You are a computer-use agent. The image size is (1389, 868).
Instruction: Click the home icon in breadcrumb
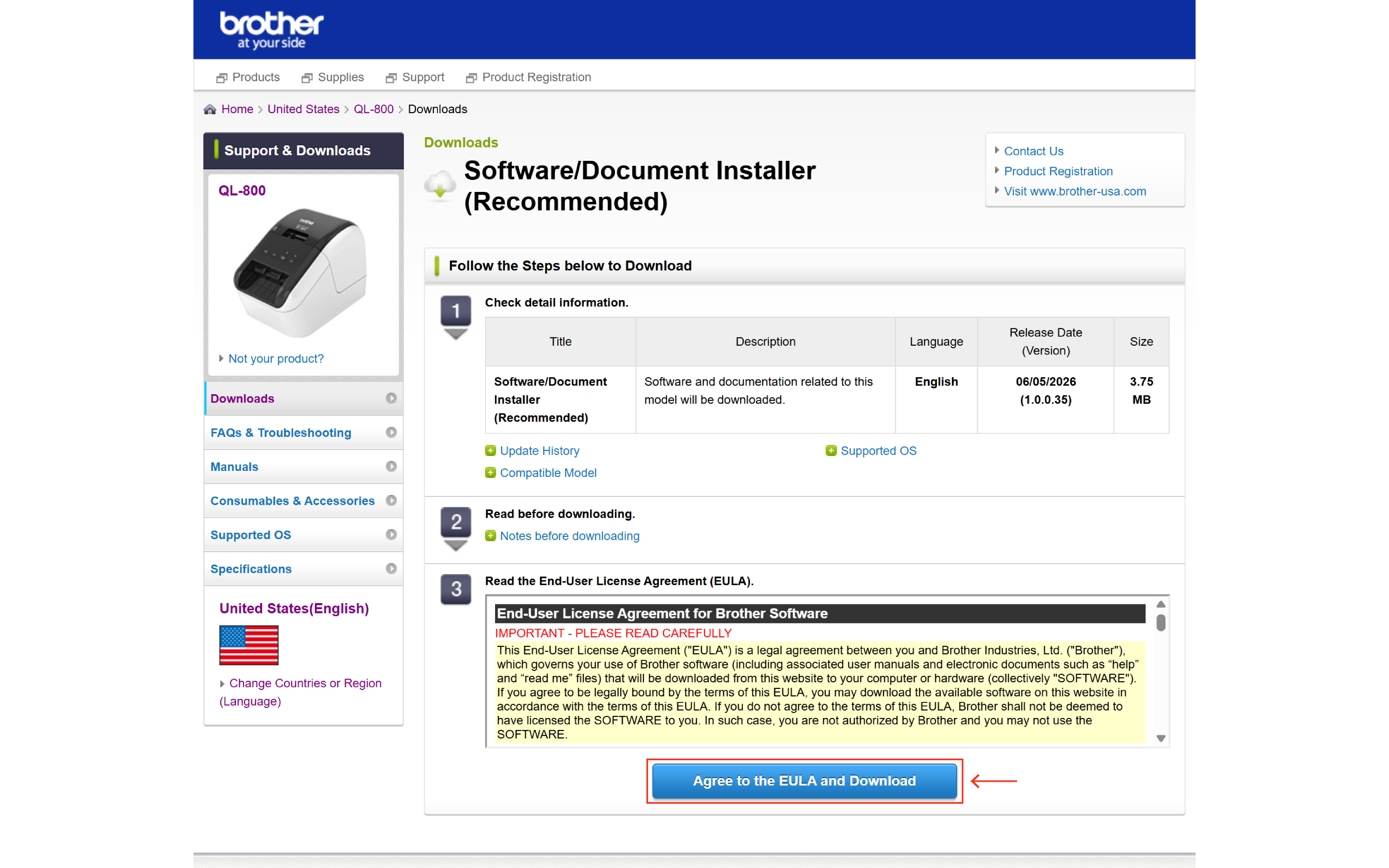tap(210, 109)
